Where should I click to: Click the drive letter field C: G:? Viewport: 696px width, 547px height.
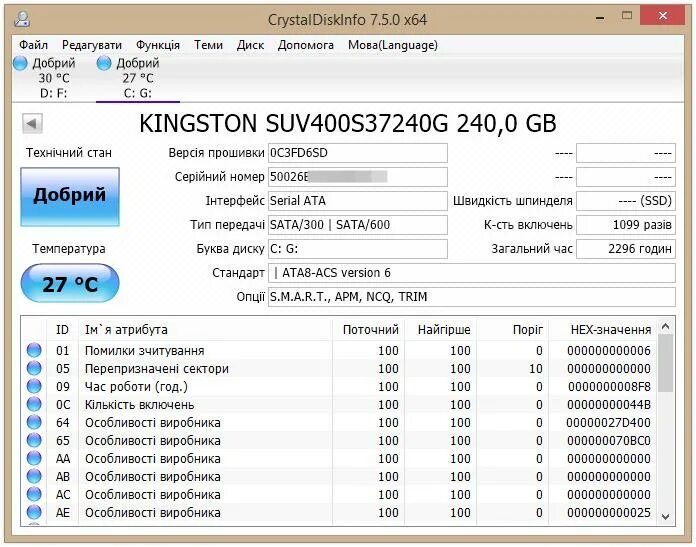(x=358, y=249)
